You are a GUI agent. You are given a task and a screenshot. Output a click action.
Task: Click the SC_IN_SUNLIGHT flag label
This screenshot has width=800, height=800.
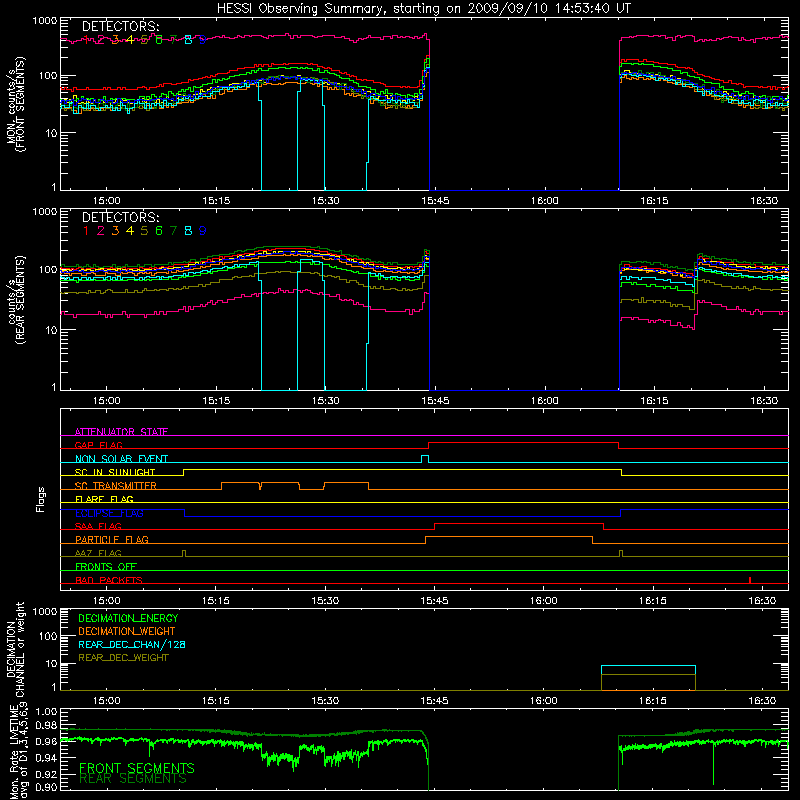(x=114, y=472)
